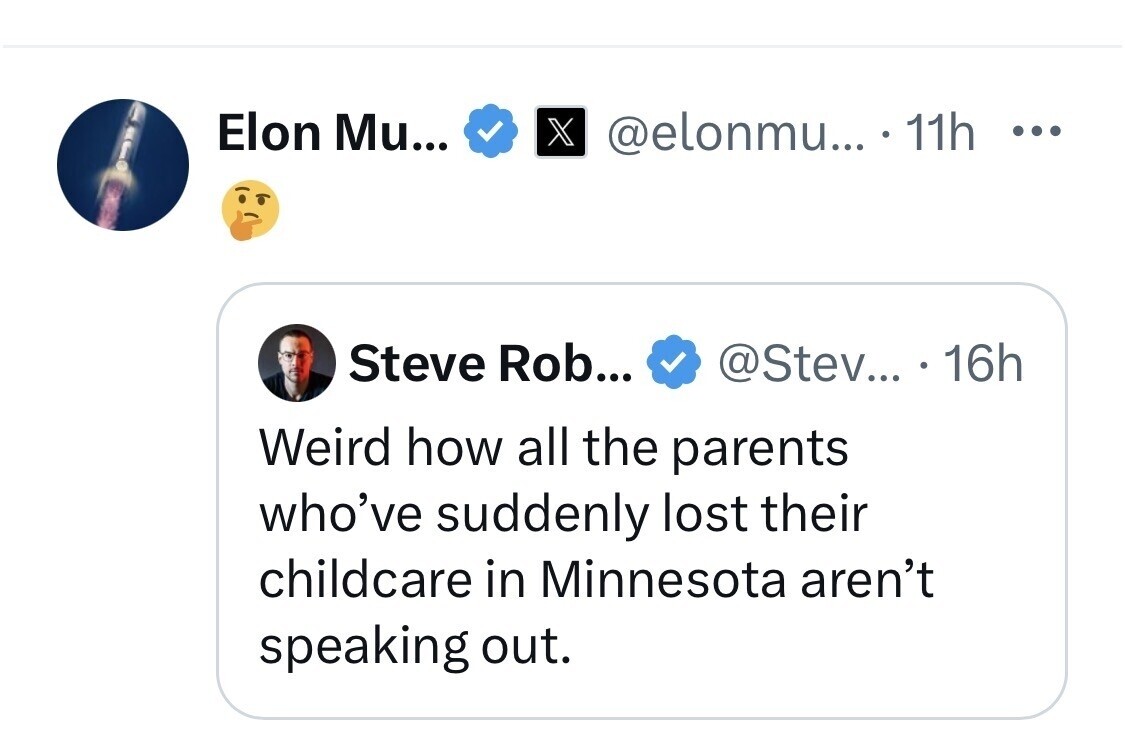Click the "speaking out." closing line

415,647
